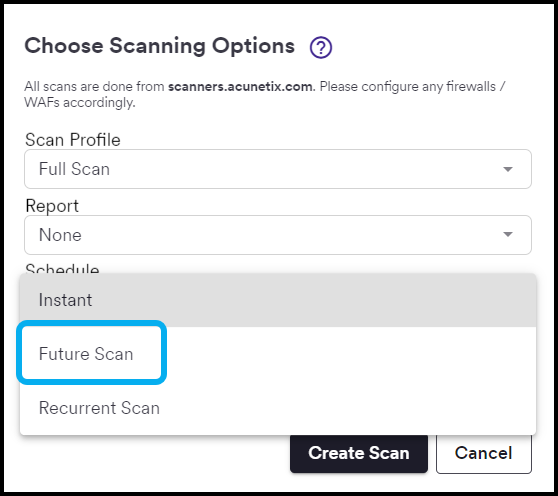The image size is (558, 496).
Task: Click the Create Scan button
Action: point(359,453)
